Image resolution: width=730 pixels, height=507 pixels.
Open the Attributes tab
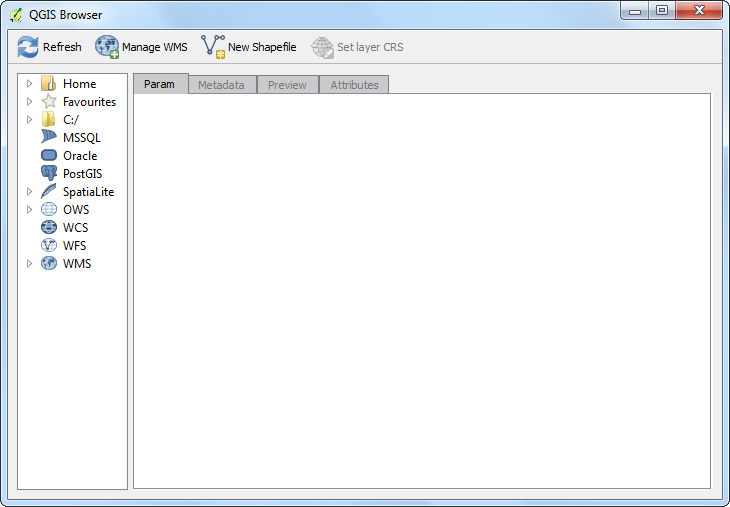pos(354,85)
